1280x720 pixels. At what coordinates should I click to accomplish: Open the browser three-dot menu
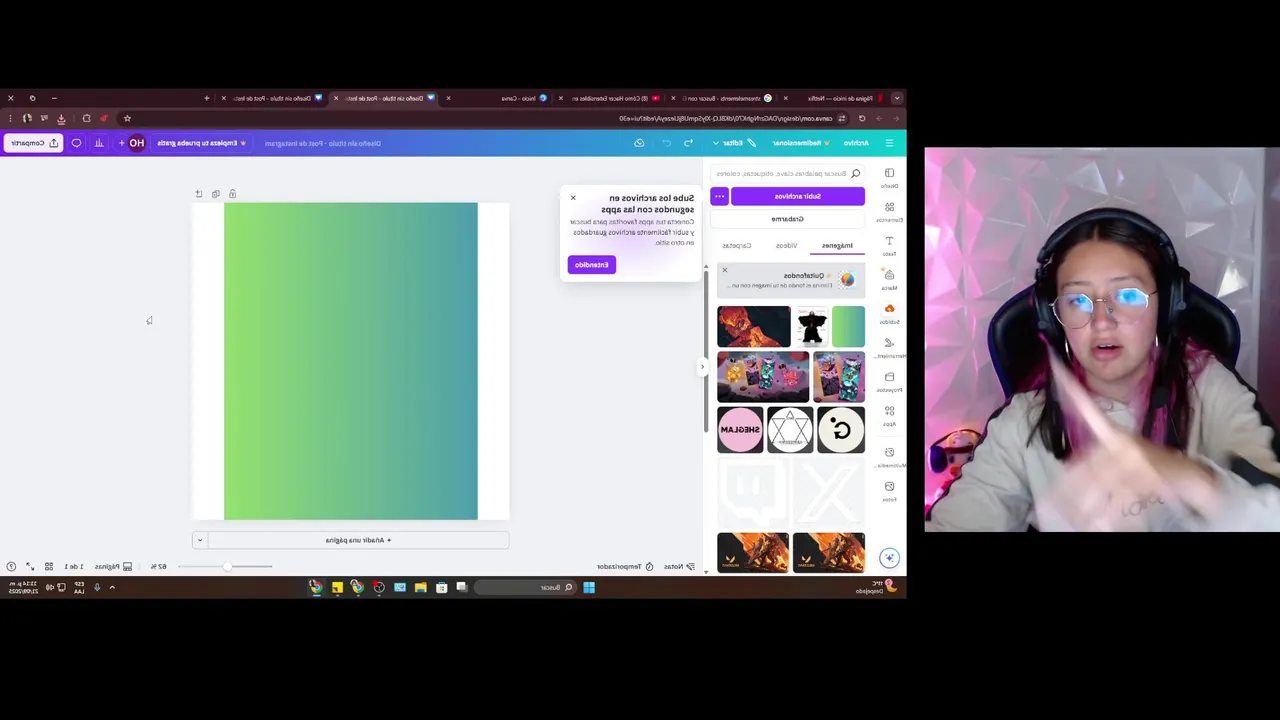[11, 118]
